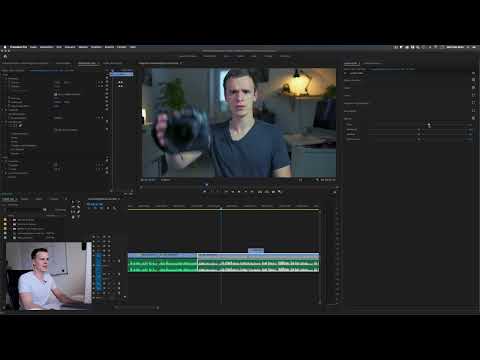Image resolution: width=480 pixels, height=360 pixels.
Task: Toggle Linked Selection in the timeline
Action: [x=101, y=208]
